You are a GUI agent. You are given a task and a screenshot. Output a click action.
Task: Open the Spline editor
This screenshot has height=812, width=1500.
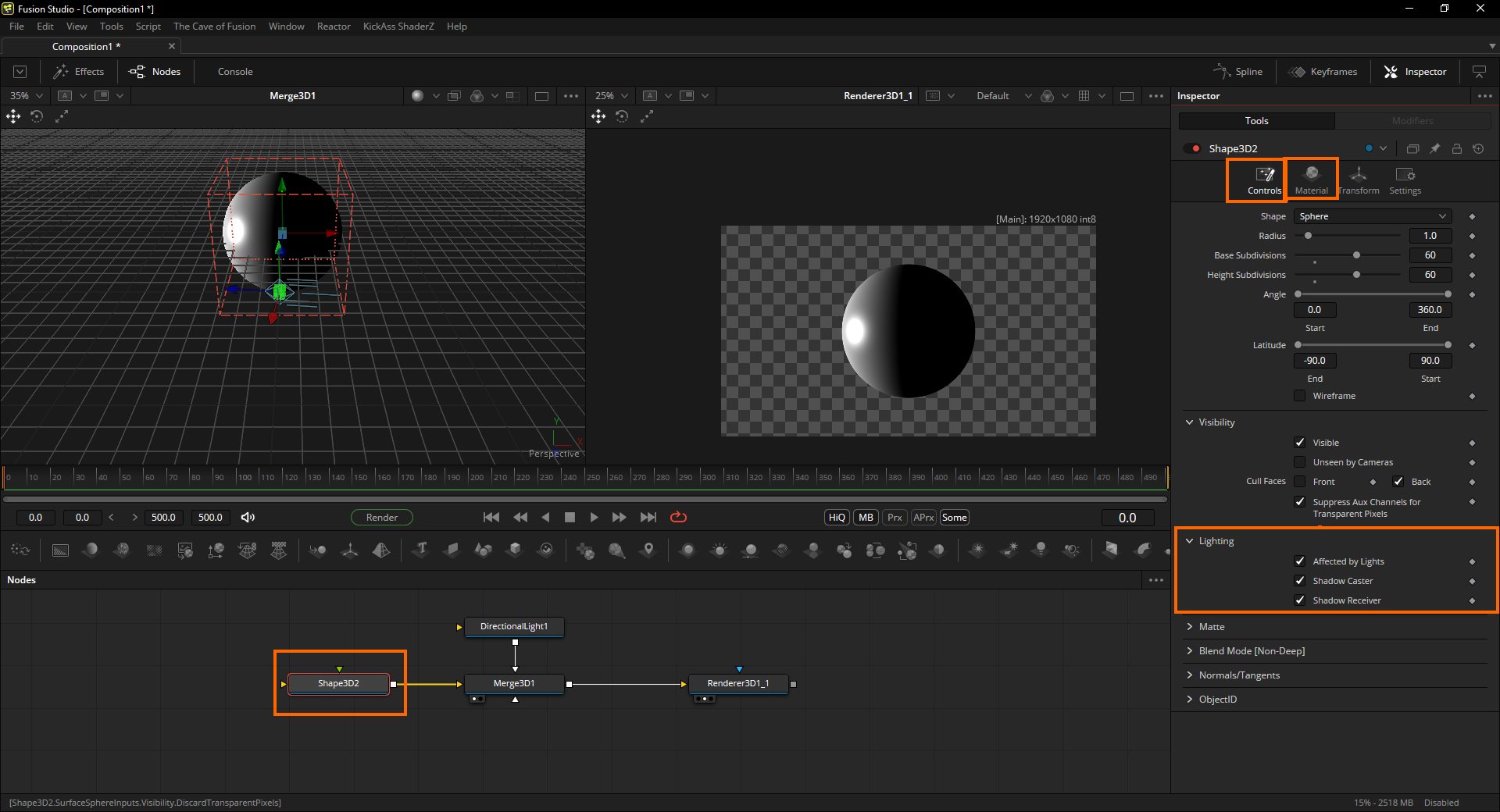click(x=1237, y=72)
